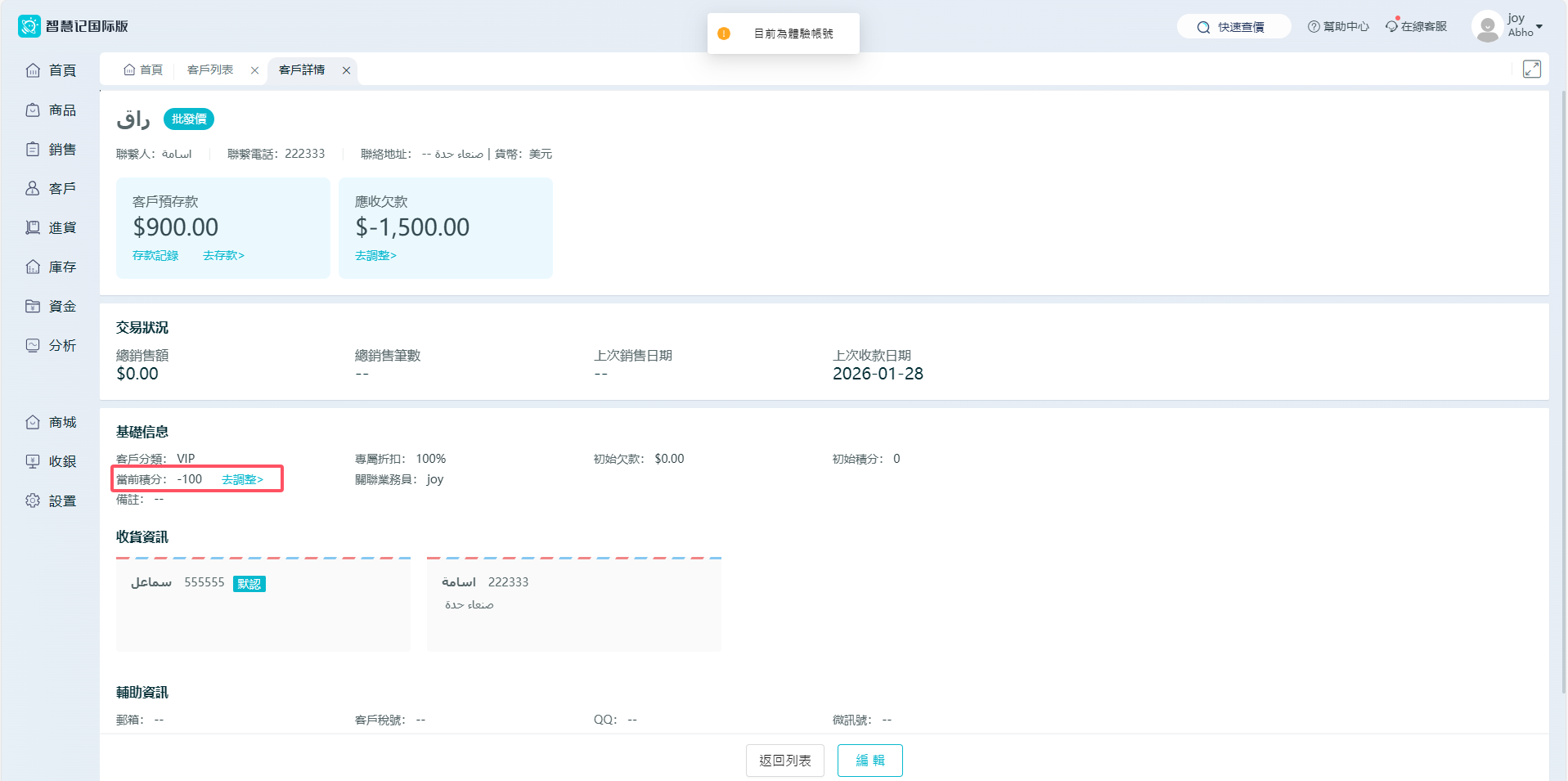Screen dimensions: 1568x781
Task: Open the 收銀 cashier sidebar icon
Action: click(33, 461)
